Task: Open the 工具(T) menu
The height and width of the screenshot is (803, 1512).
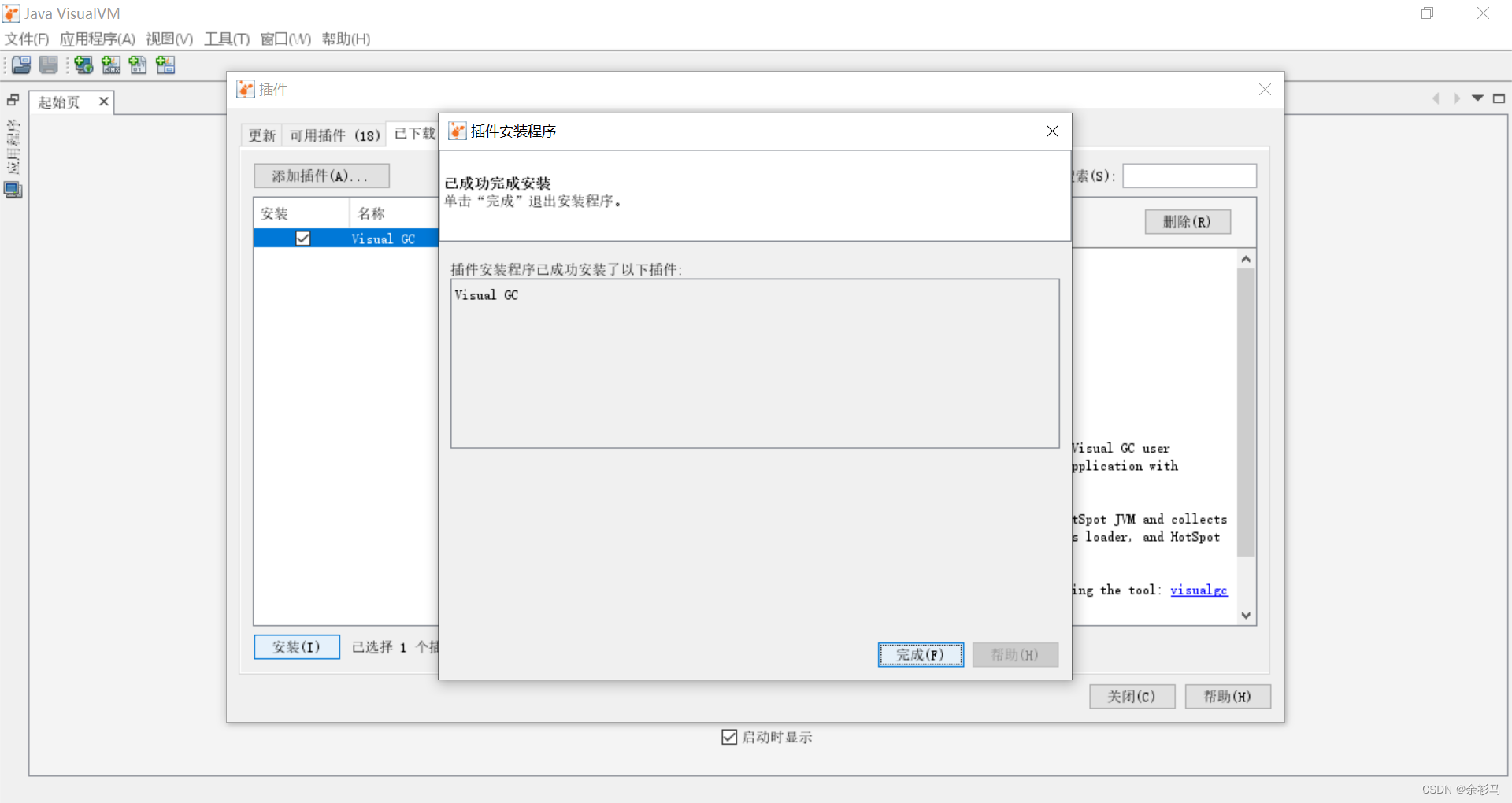Action: [x=226, y=39]
